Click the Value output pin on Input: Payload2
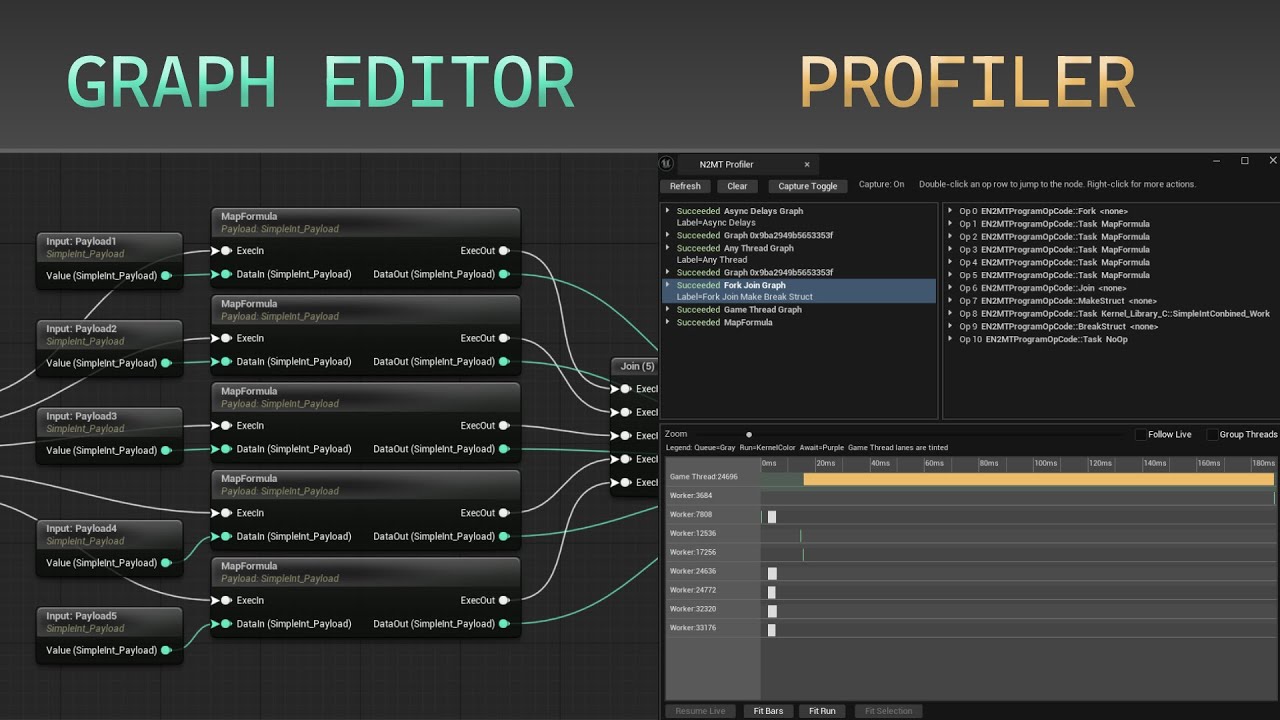This screenshot has height=720, width=1280. pyautogui.click(x=166, y=363)
